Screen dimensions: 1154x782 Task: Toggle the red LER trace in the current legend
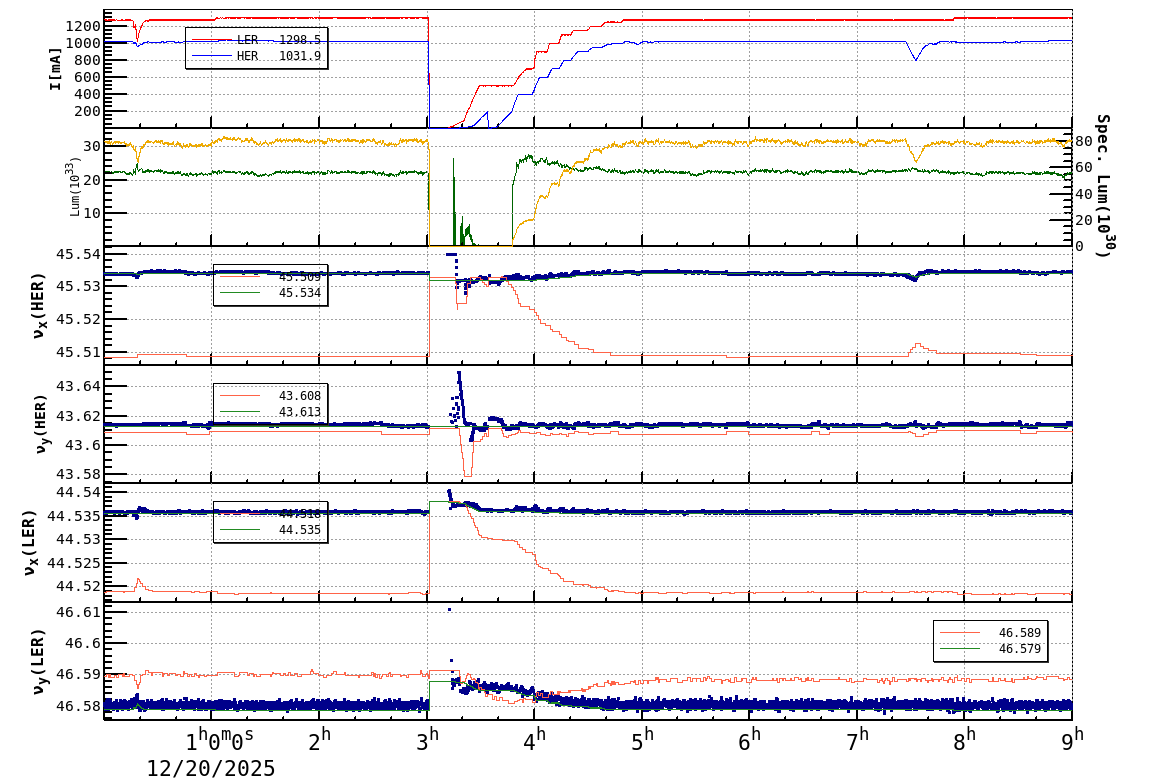pyautogui.click(x=210, y=40)
